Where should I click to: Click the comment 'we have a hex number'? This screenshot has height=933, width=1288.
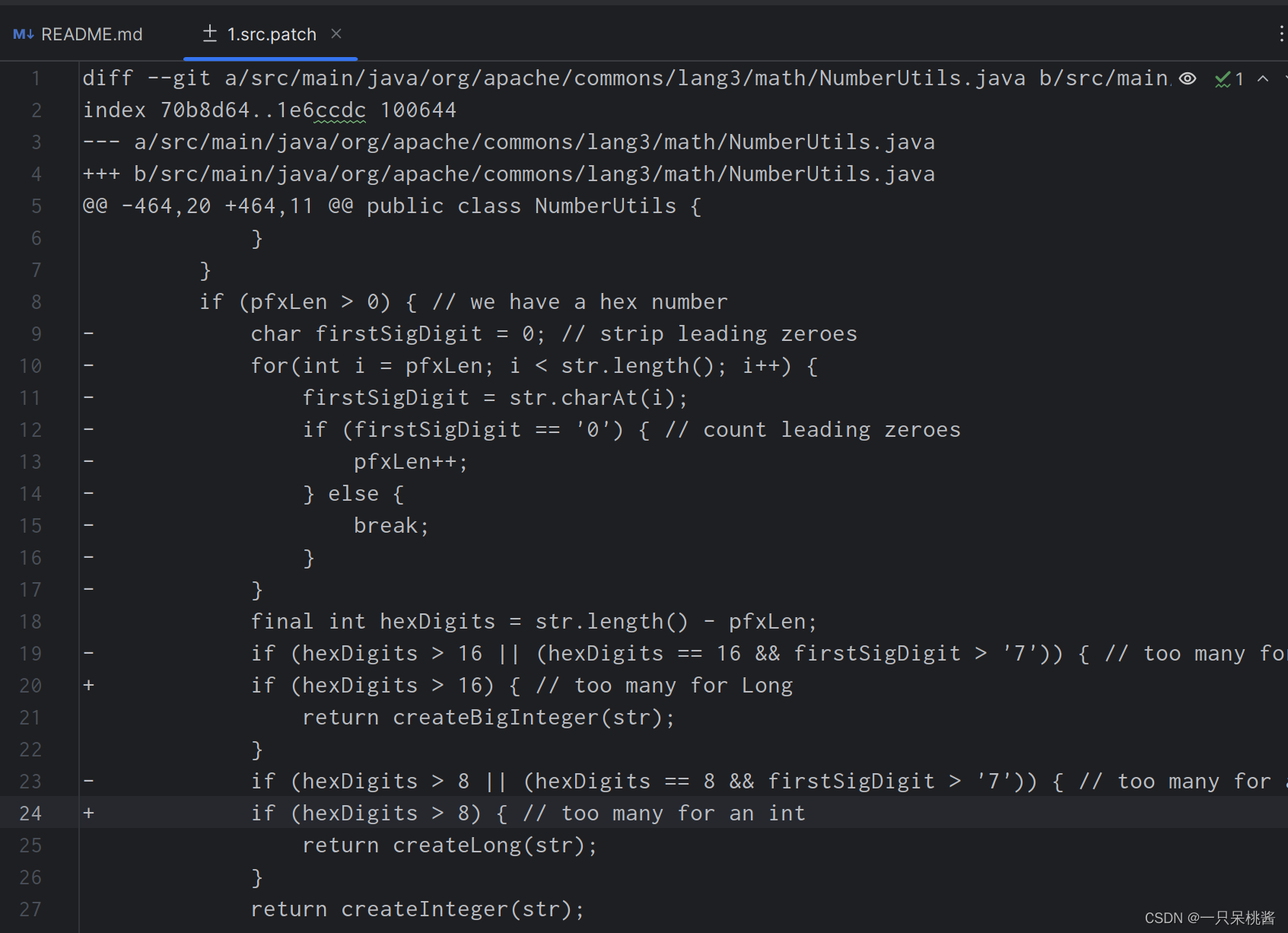tap(599, 302)
